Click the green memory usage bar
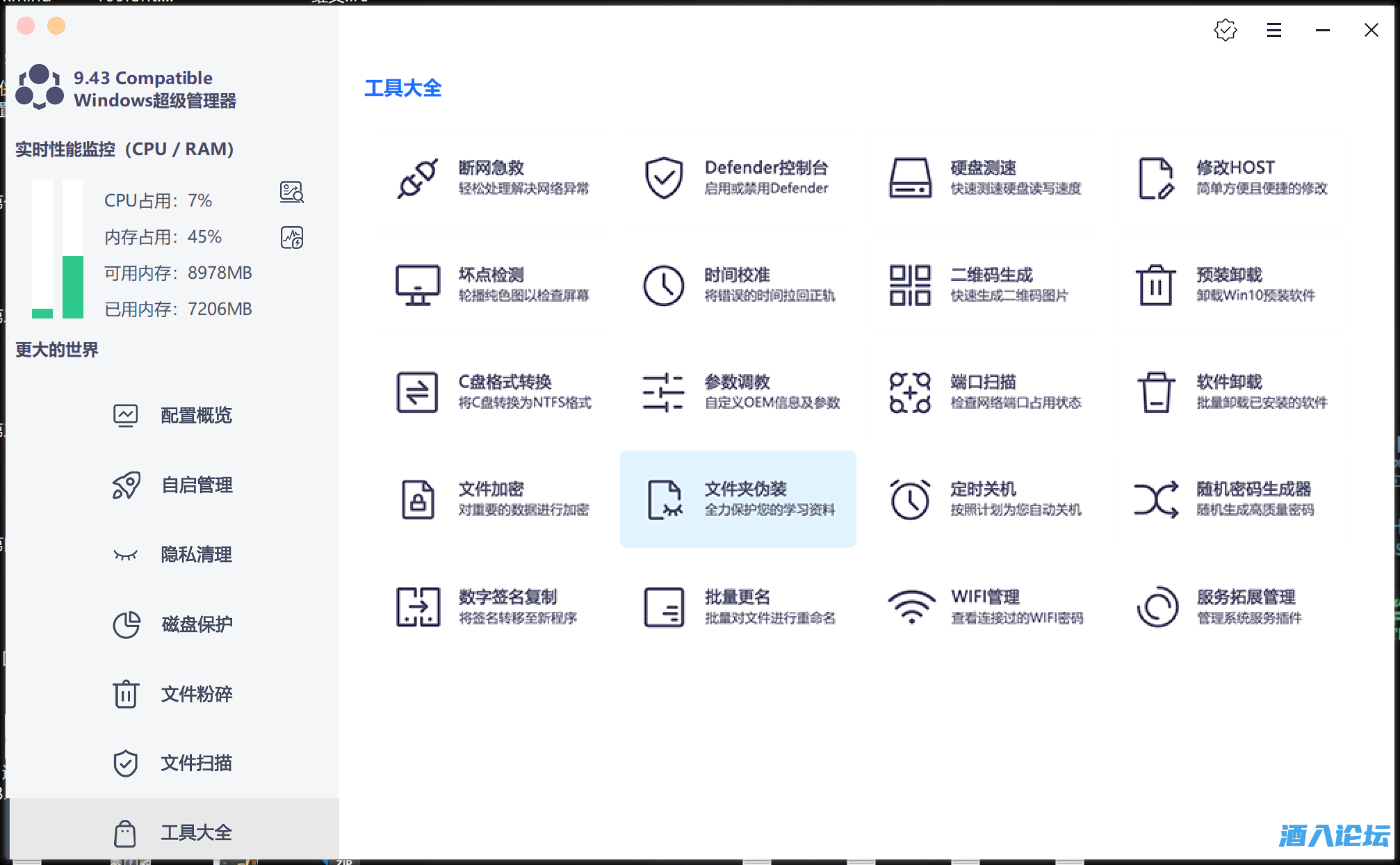Image resolution: width=1400 pixels, height=865 pixels. coord(73,286)
